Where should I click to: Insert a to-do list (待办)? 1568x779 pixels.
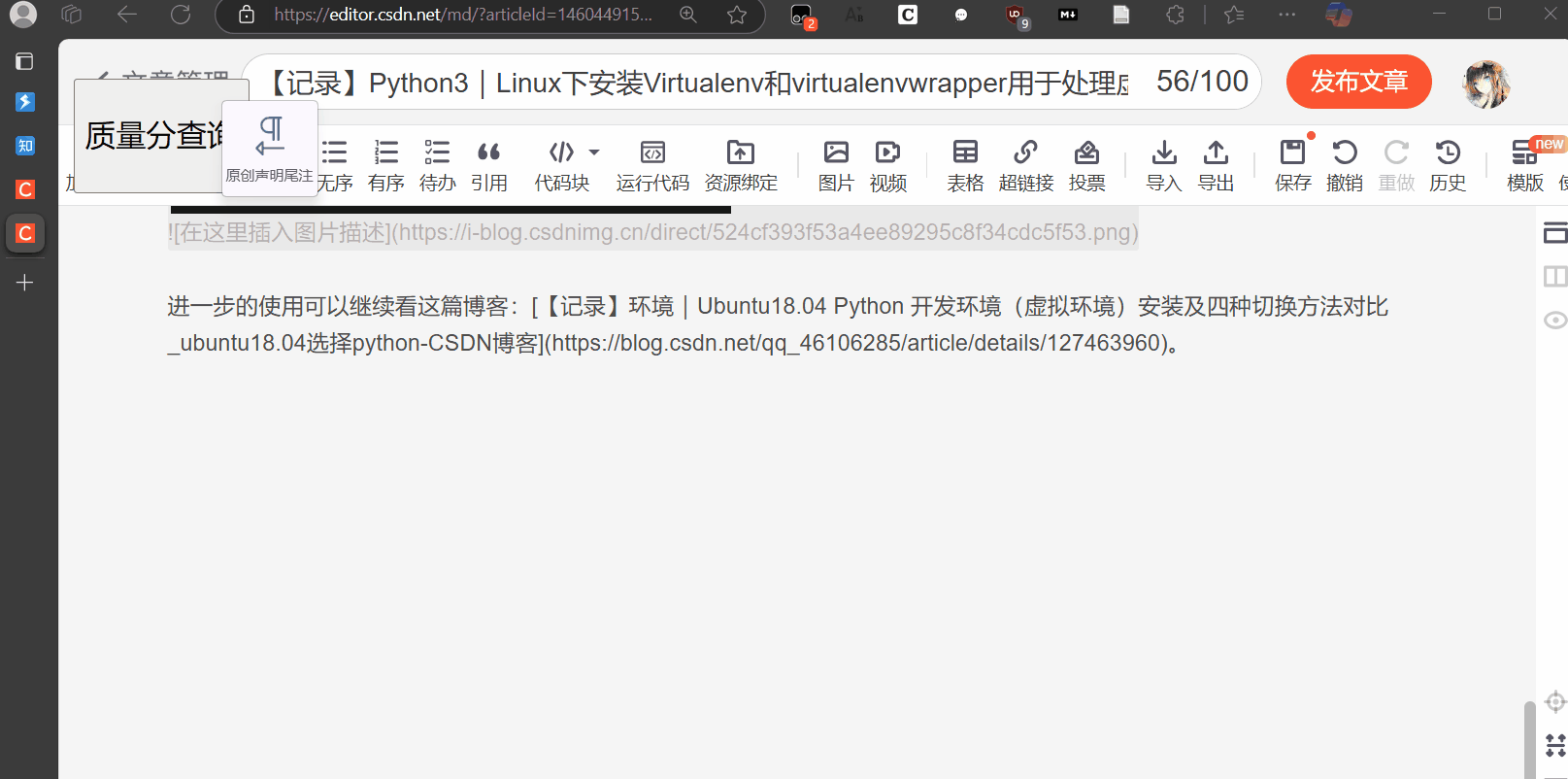438,166
